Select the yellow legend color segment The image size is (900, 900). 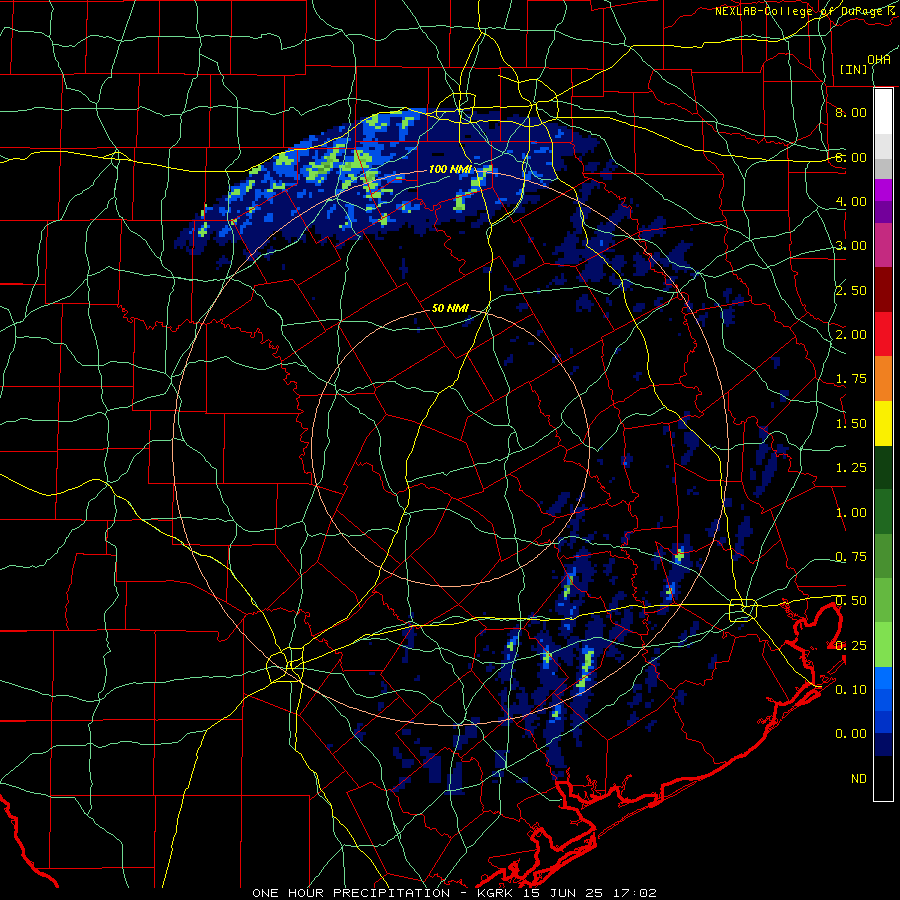pos(883,424)
